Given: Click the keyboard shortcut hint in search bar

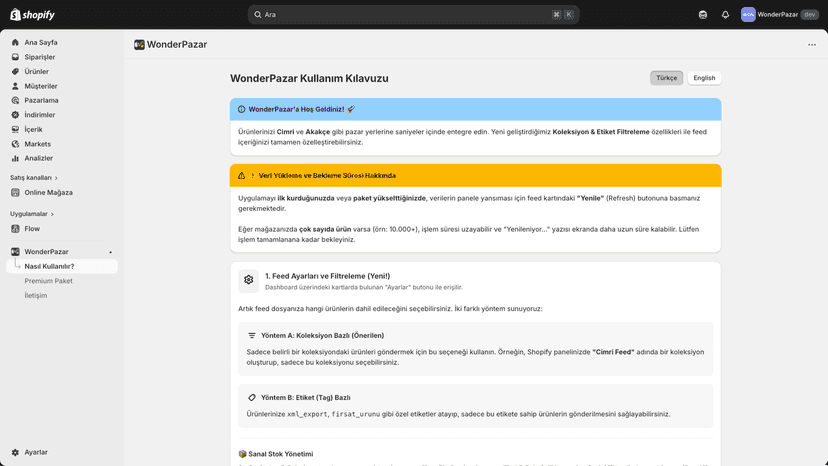Looking at the screenshot, I should coord(562,15).
